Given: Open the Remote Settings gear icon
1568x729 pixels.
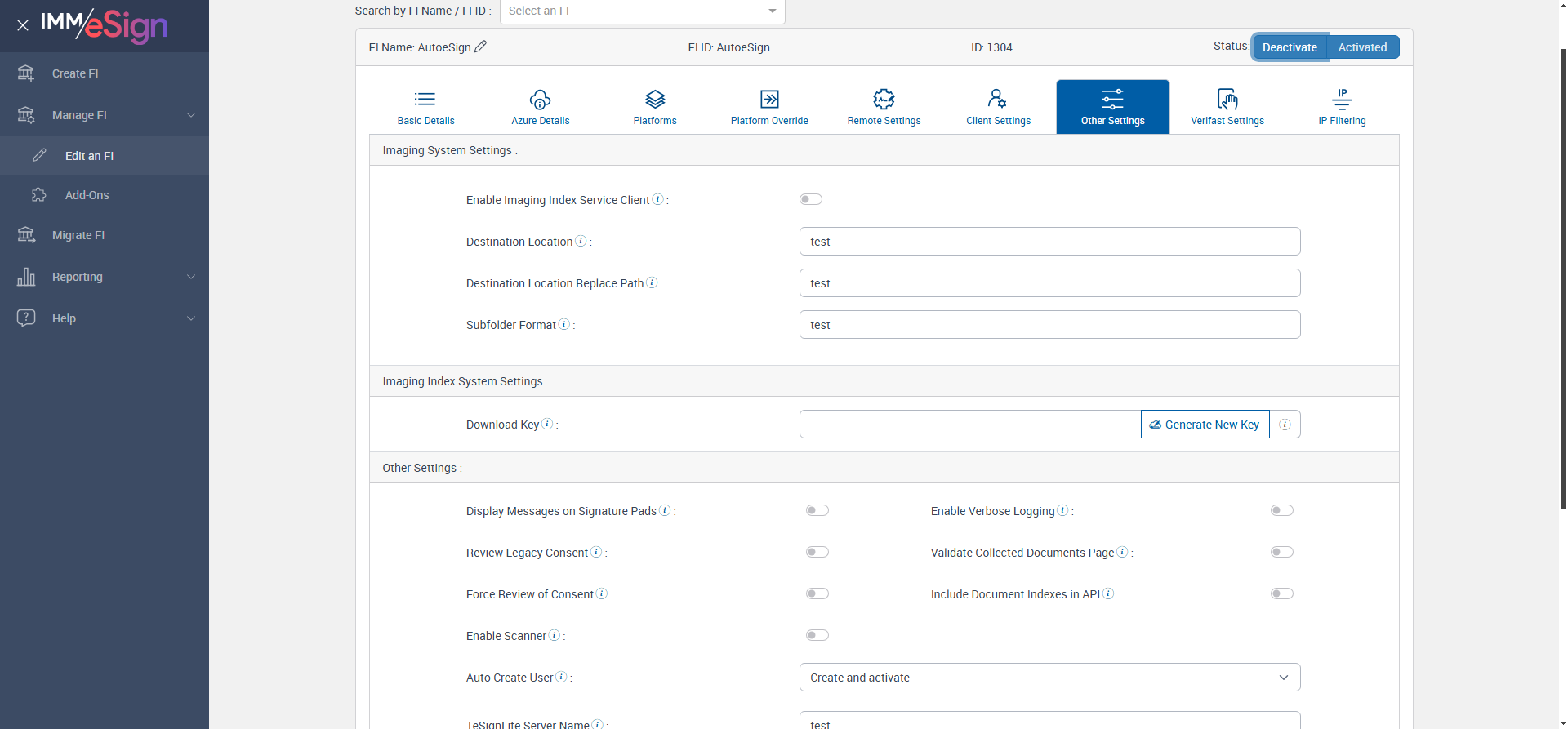Looking at the screenshot, I should tap(884, 100).
